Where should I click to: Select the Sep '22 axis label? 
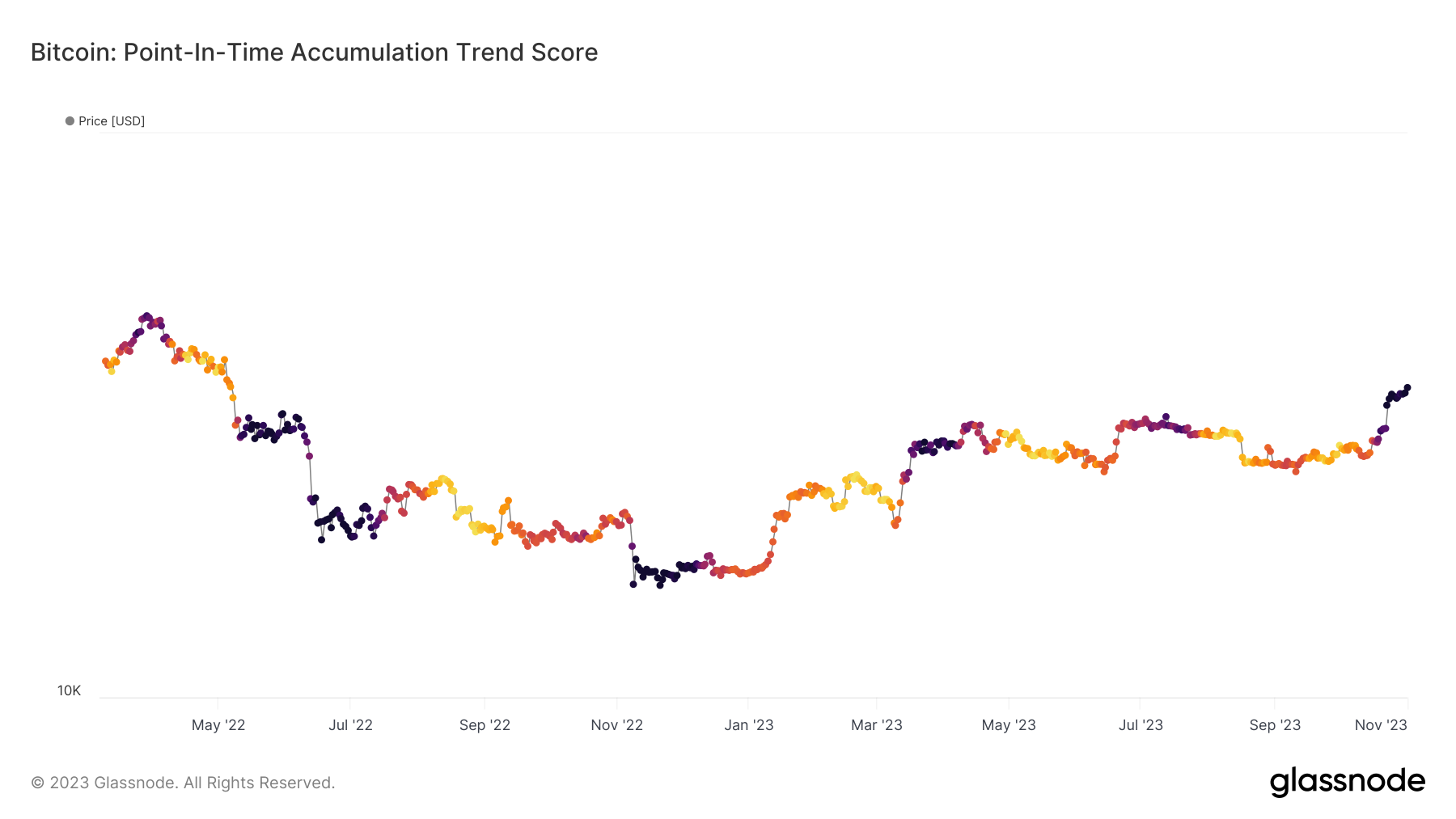tap(485, 725)
